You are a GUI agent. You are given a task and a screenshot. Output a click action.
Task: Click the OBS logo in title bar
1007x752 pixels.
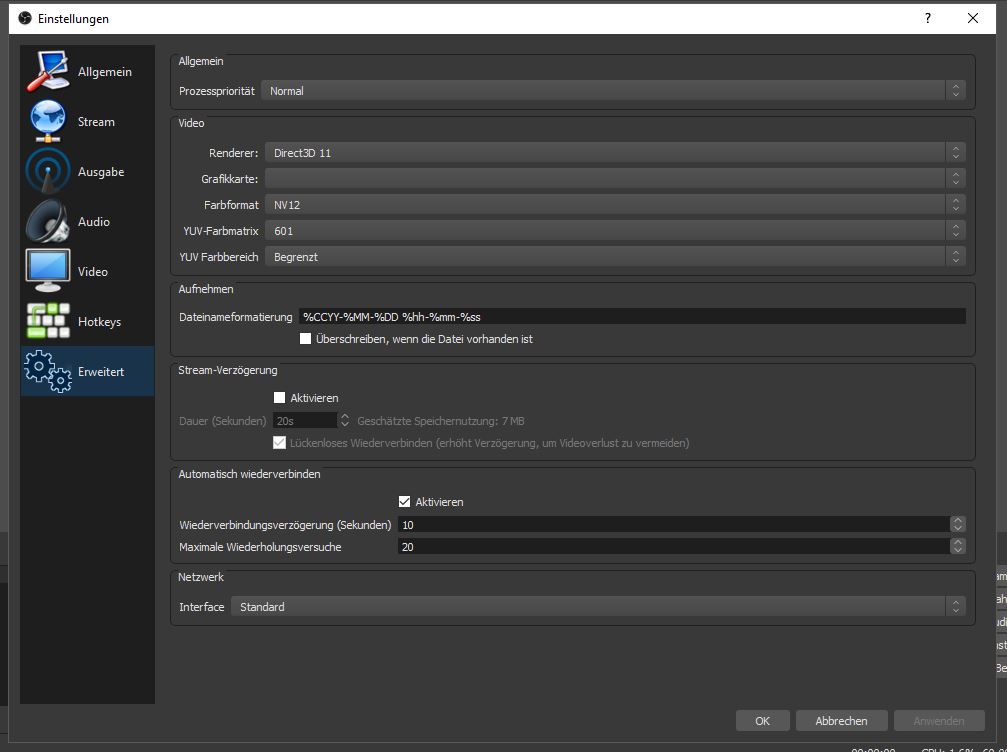pyautogui.click(x=25, y=18)
